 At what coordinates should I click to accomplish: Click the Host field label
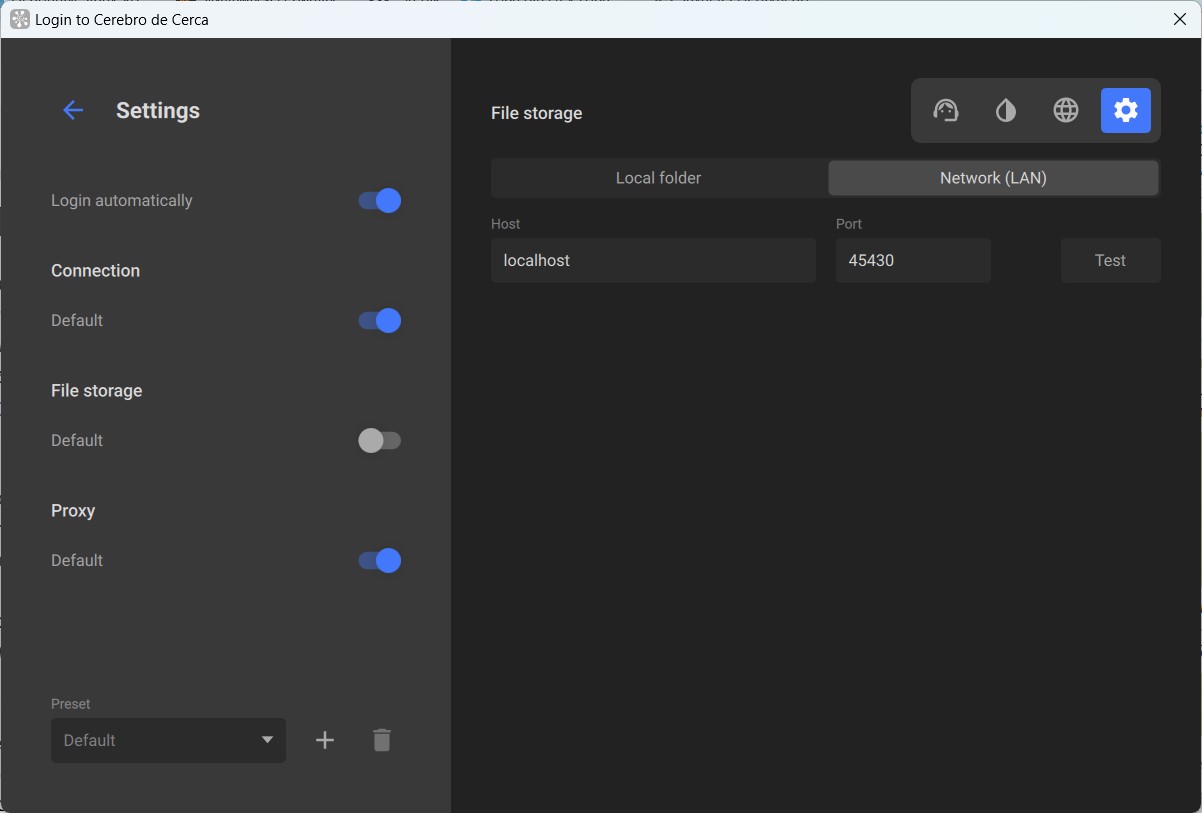point(506,224)
